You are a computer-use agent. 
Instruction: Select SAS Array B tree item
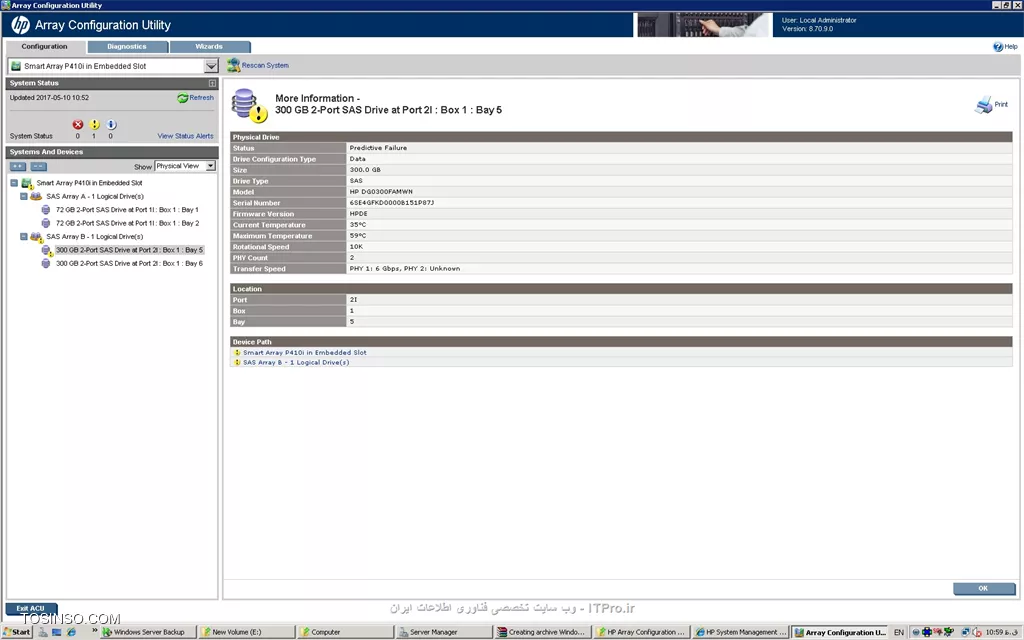pos(95,237)
